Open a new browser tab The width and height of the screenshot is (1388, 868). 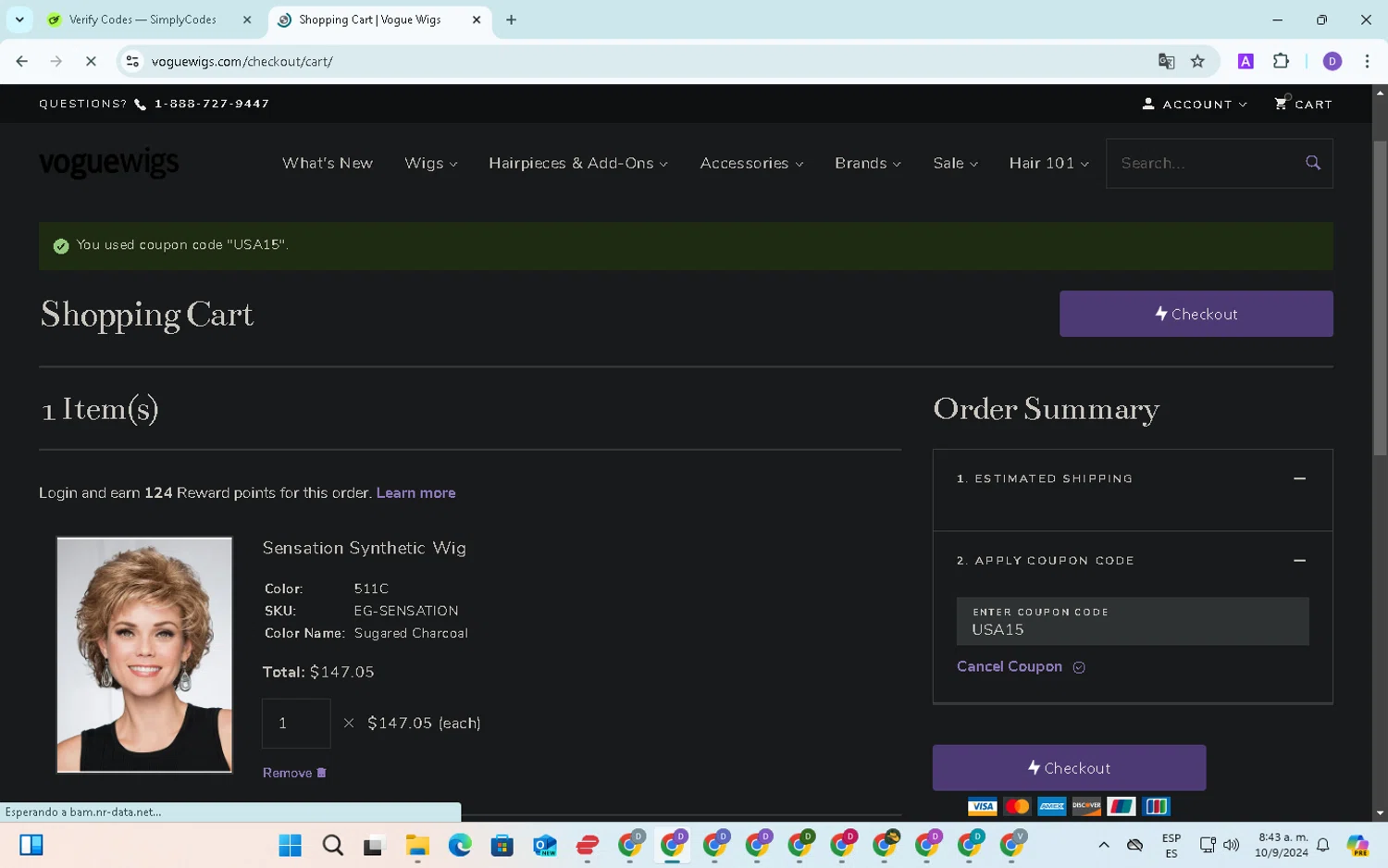click(511, 19)
